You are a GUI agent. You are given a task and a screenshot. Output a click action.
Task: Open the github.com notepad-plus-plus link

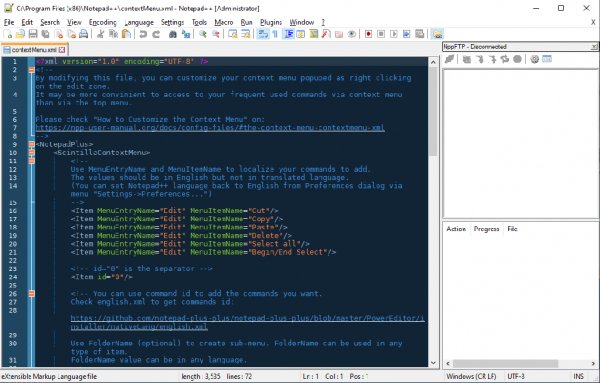pyautogui.click(x=247, y=322)
